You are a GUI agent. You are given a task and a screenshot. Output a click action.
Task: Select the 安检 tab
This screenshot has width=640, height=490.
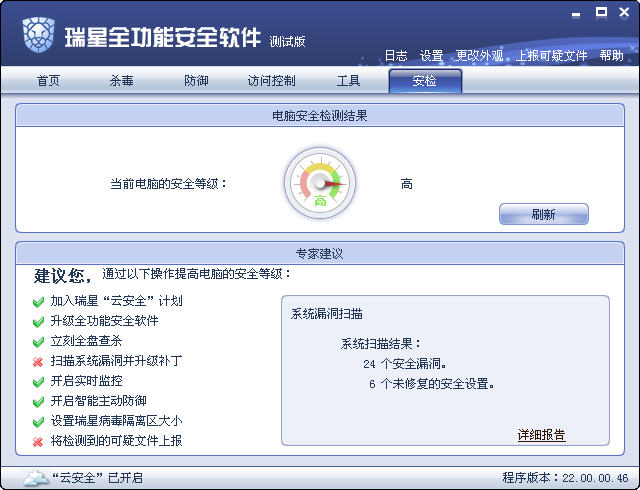425,80
